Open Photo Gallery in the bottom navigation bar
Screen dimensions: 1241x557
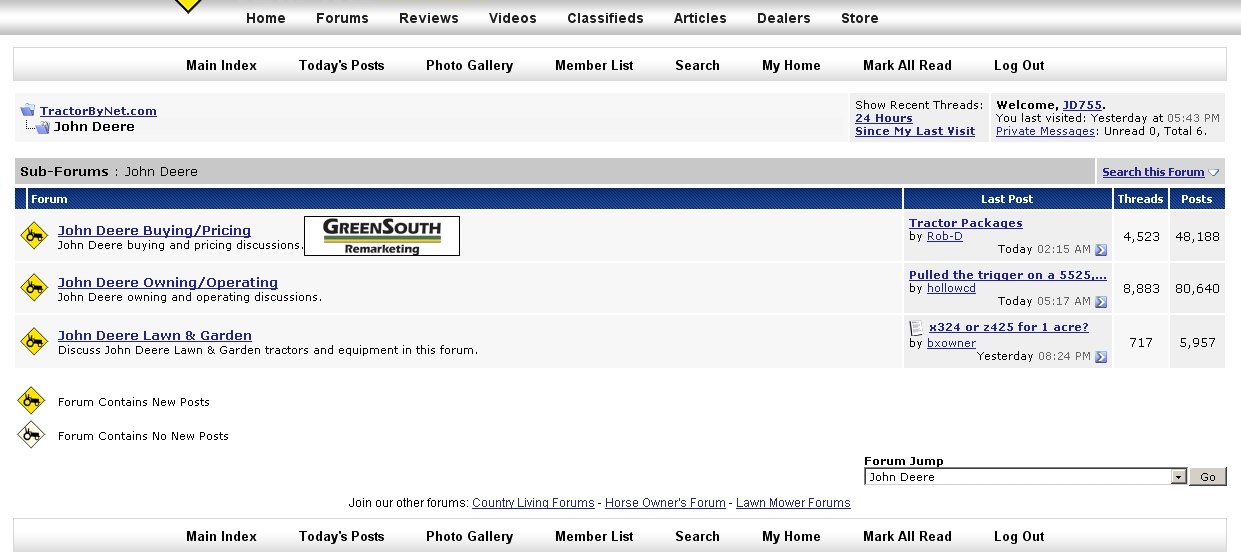[469, 536]
